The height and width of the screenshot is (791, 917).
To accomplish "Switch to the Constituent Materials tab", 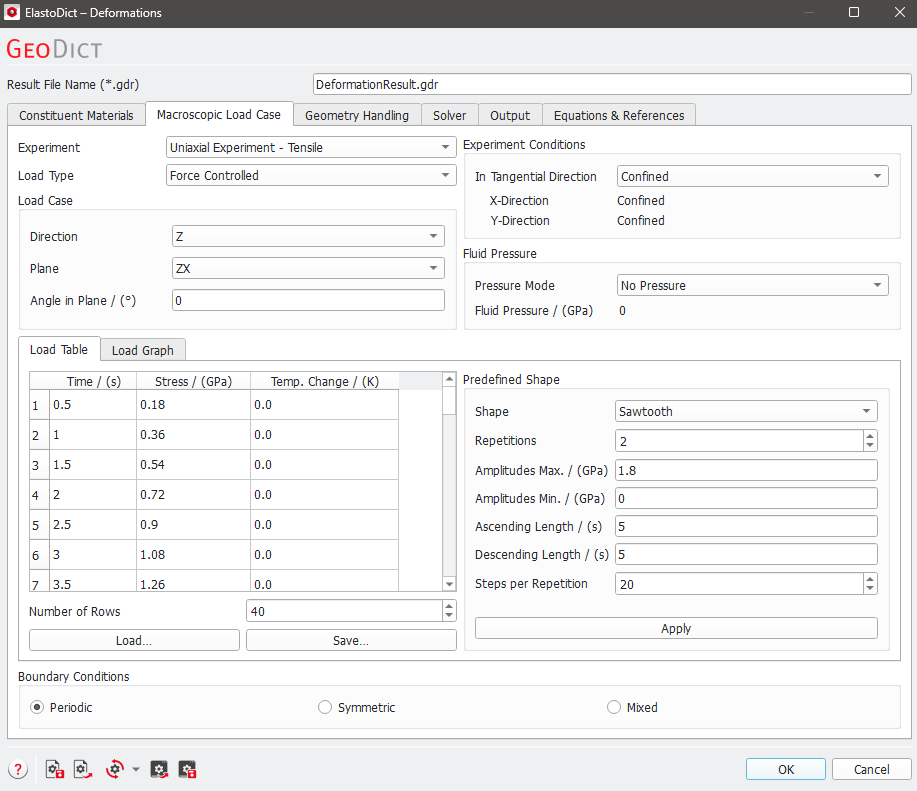I will coord(76,115).
